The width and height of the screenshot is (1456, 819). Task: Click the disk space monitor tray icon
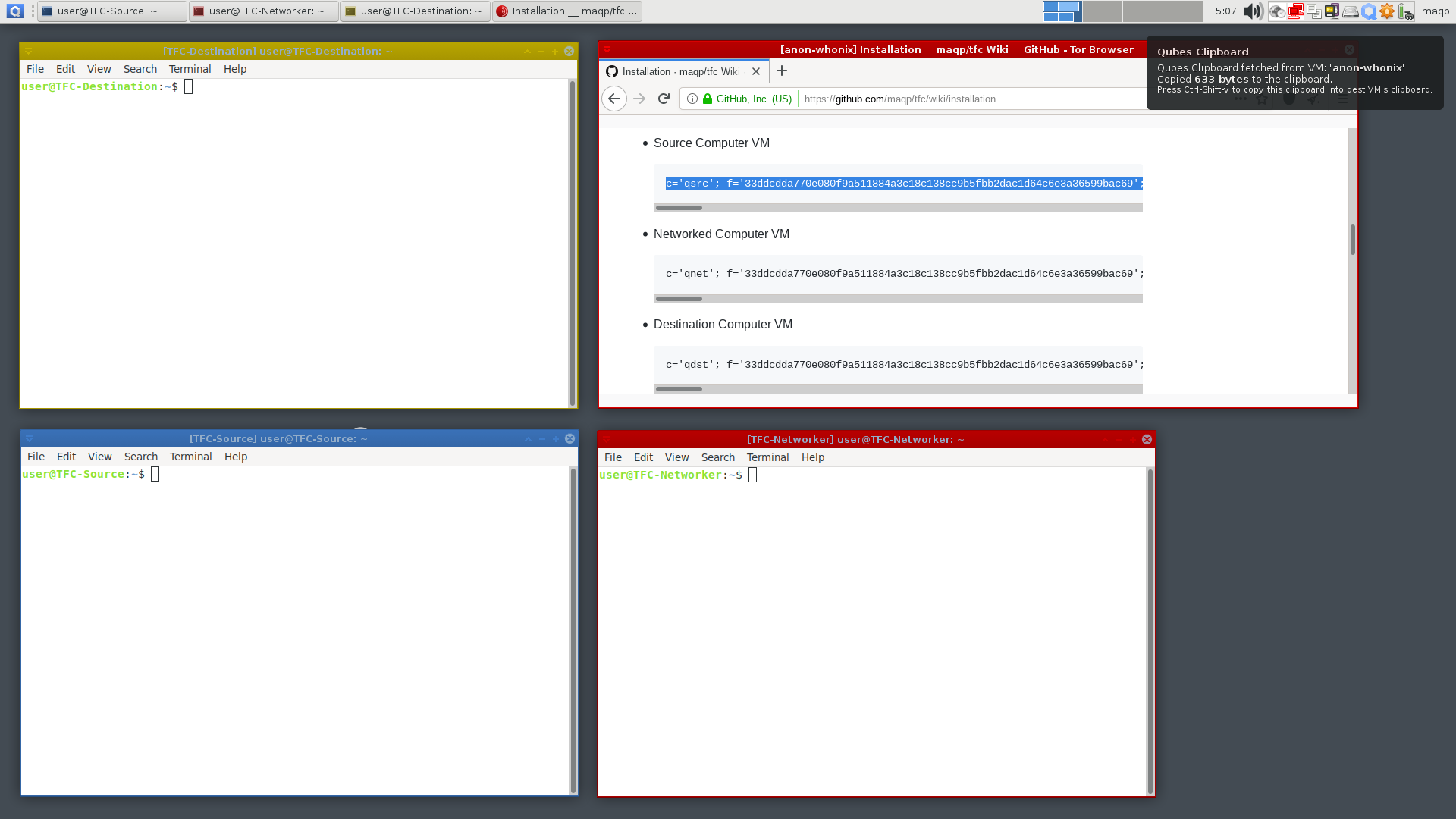(x=1351, y=11)
